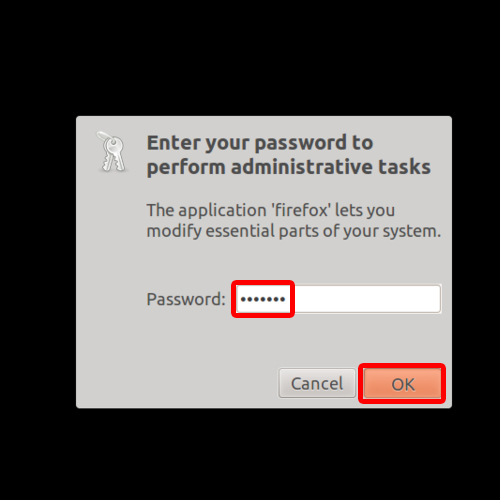Click "The application" text in the description
Screen dimensions: 500x500
tap(206, 210)
